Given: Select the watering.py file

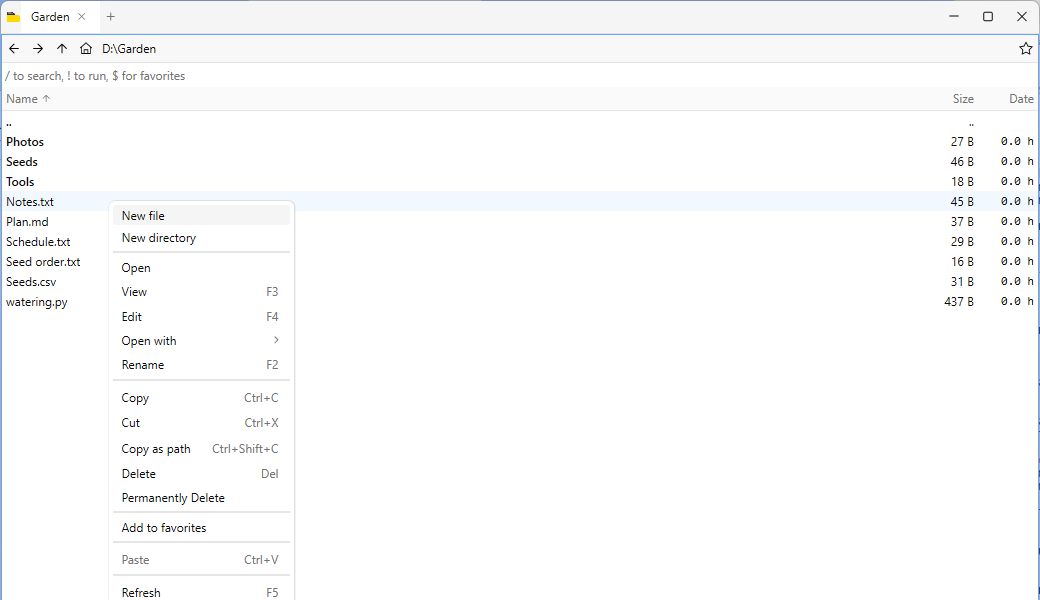Looking at the screenshot, I should (520, 302).
